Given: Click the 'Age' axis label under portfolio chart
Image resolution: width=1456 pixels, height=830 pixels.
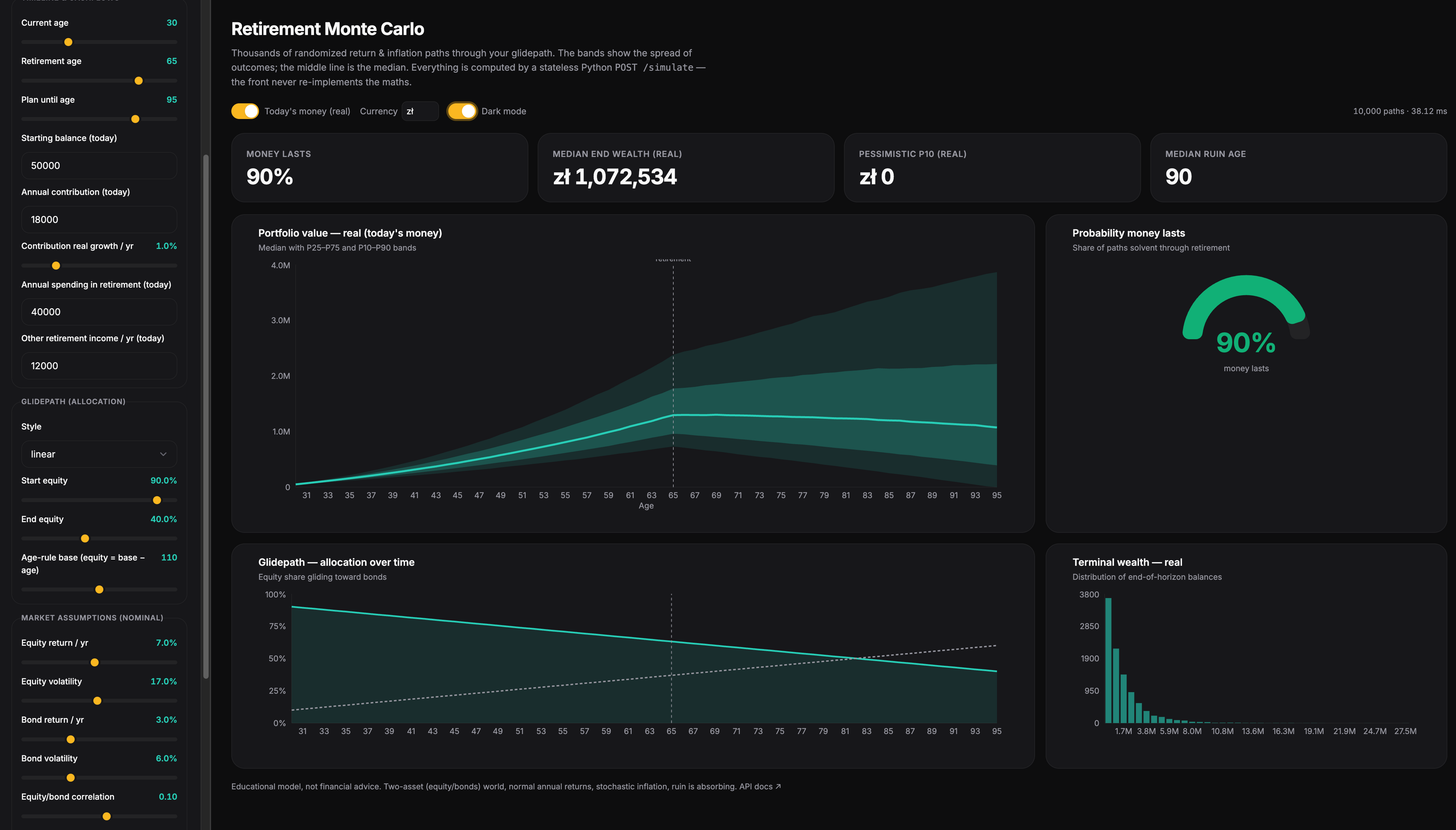Looking at the screenshot, I should point(646,506).
